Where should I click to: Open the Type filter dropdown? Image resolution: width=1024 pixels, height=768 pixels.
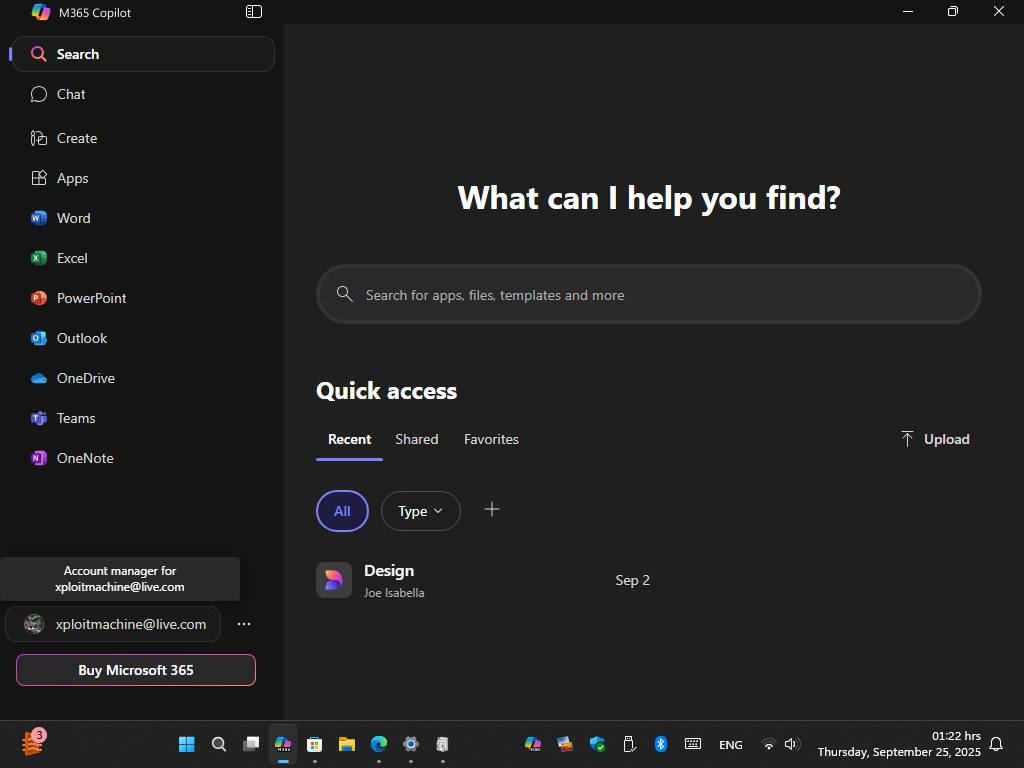[x=420, y=511]
